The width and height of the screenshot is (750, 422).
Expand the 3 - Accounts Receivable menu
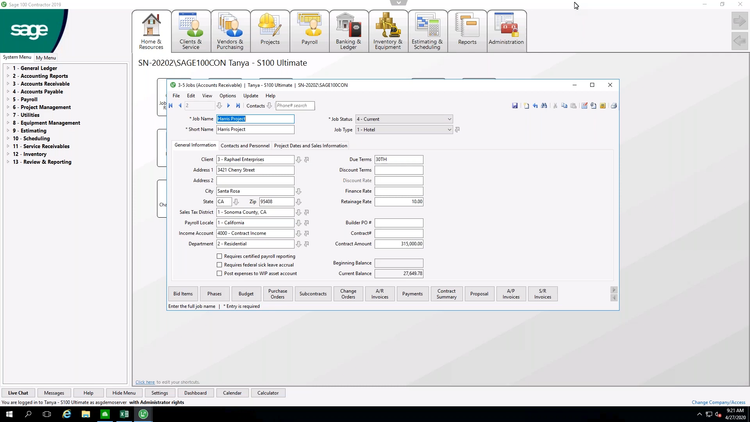[41, 84]
